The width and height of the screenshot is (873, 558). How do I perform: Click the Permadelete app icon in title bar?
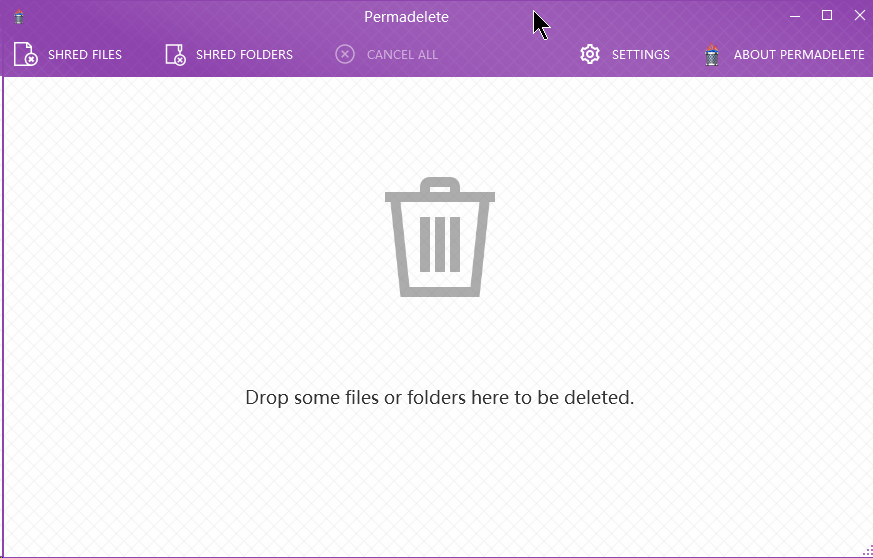coord(19,17)
